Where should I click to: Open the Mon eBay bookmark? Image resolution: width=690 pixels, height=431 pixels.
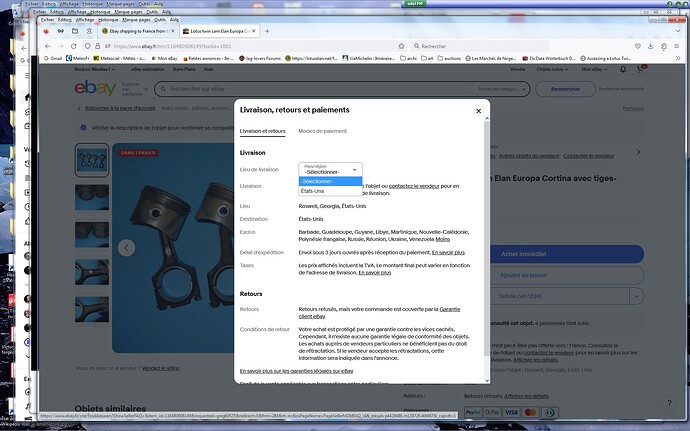[165, 58]
